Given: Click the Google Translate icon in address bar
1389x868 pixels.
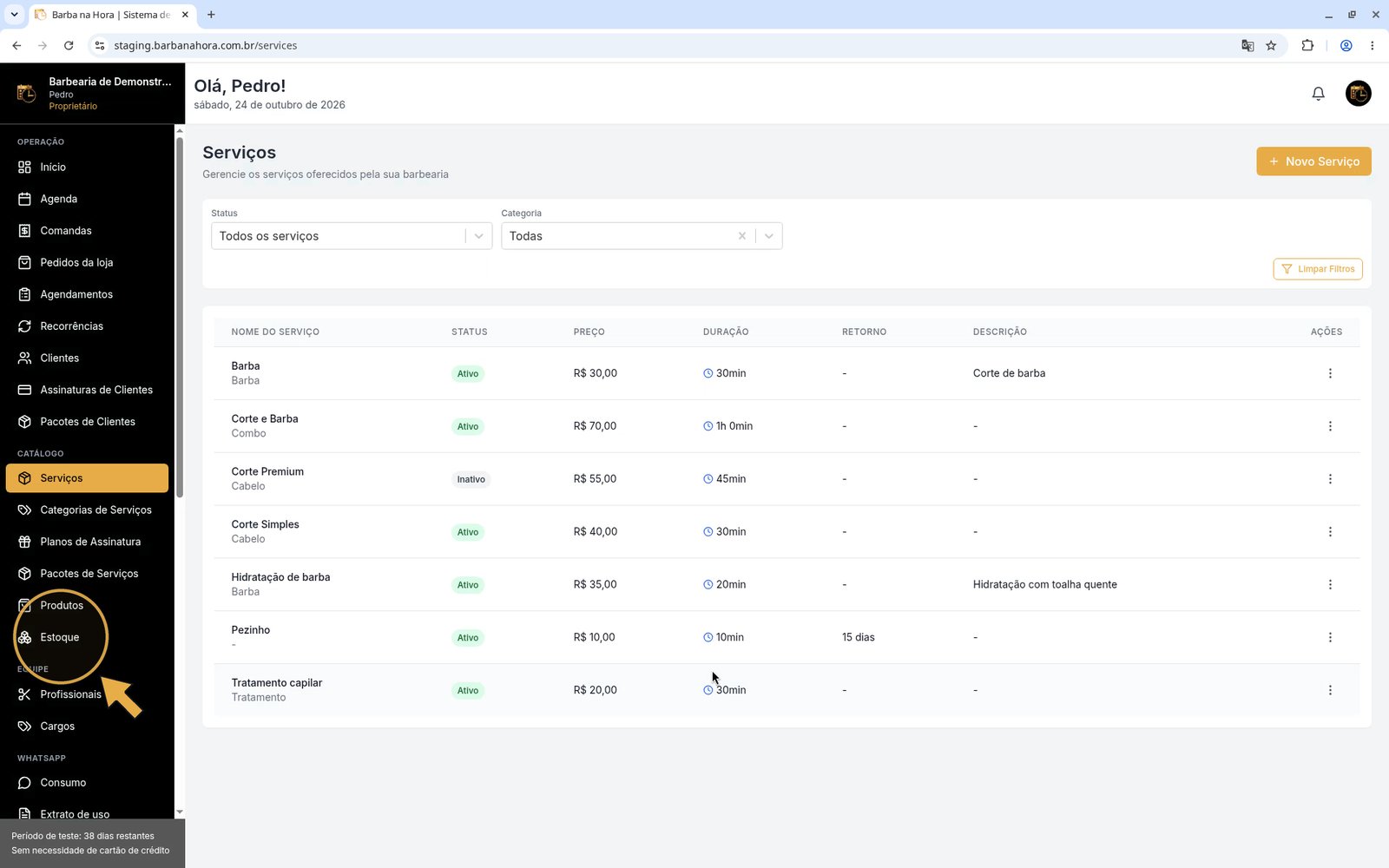Looking at the screenshot, I should 1247,46.
